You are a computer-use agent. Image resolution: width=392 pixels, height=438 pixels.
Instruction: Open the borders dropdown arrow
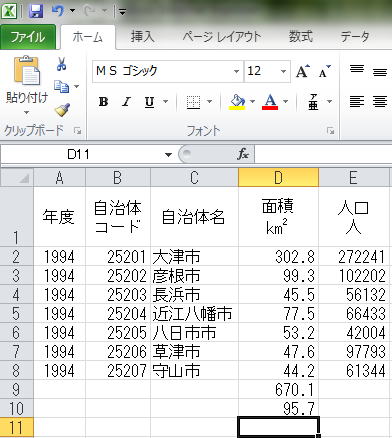tap(209, 101)
